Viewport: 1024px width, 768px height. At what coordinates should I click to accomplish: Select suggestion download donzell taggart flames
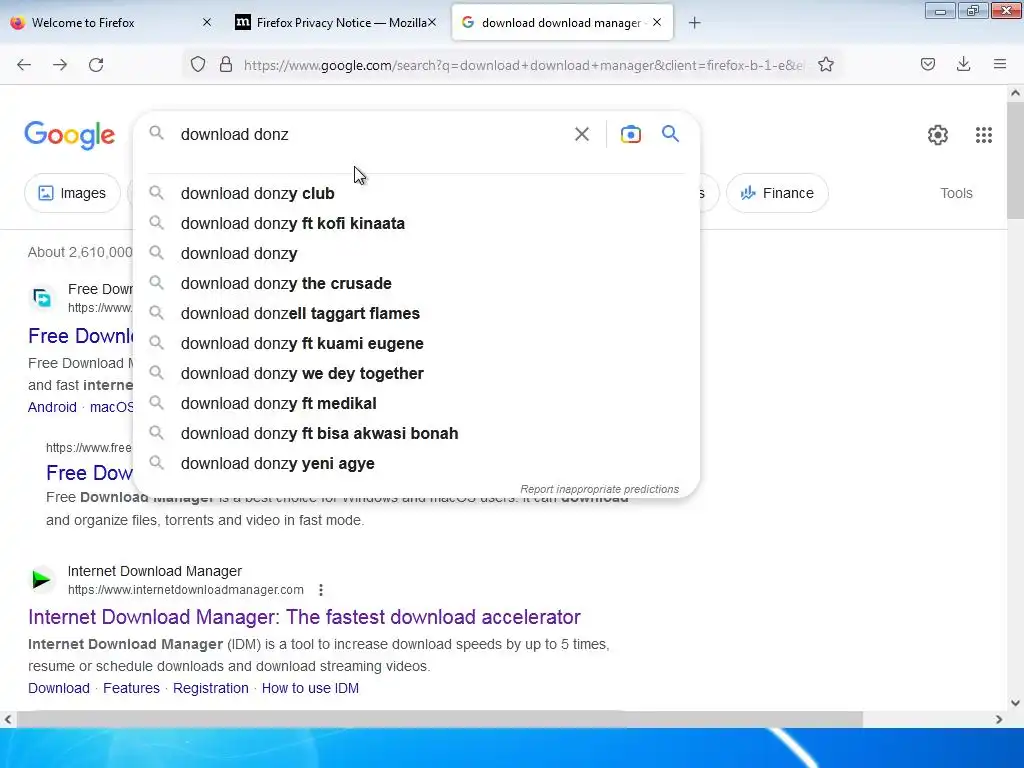[416, 313]
